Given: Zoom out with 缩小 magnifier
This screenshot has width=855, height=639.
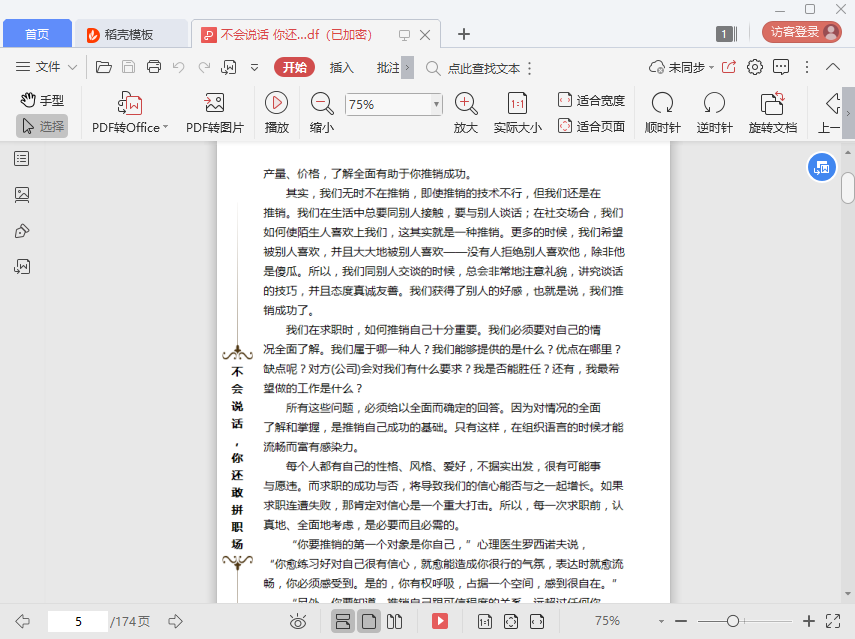Looking at the screenshot, I should click(322, 113).
